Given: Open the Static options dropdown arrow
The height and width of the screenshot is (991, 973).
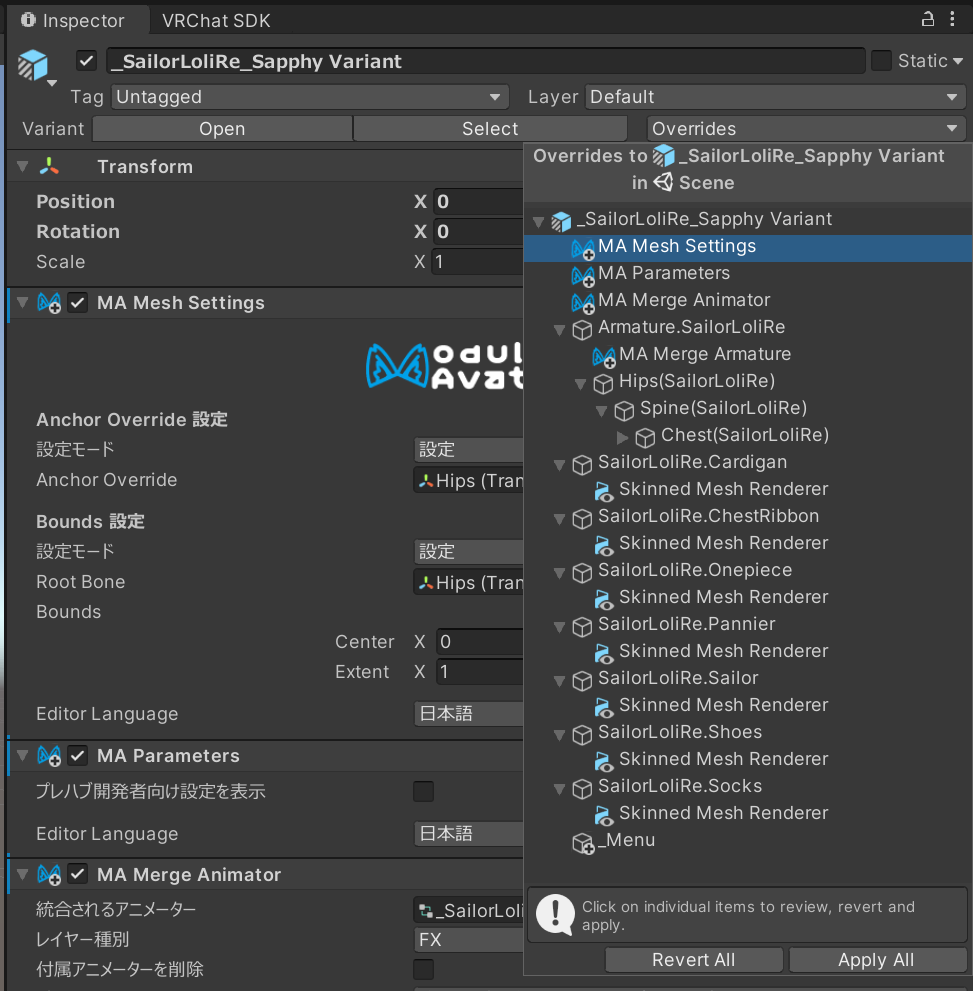Looking at the screenshot, I should pos(958,61).
